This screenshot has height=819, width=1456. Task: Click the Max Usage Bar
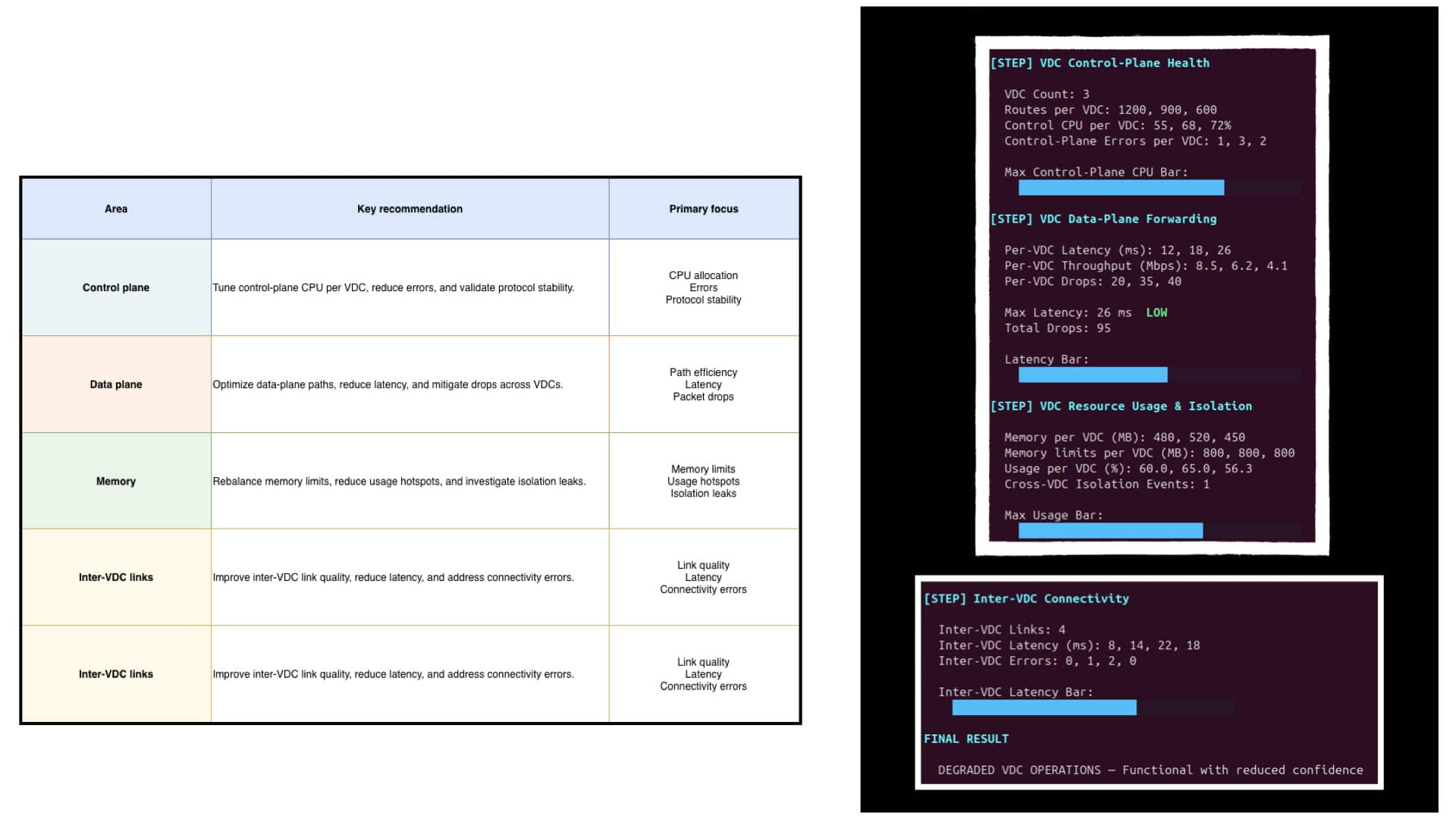pos(1159,531)
